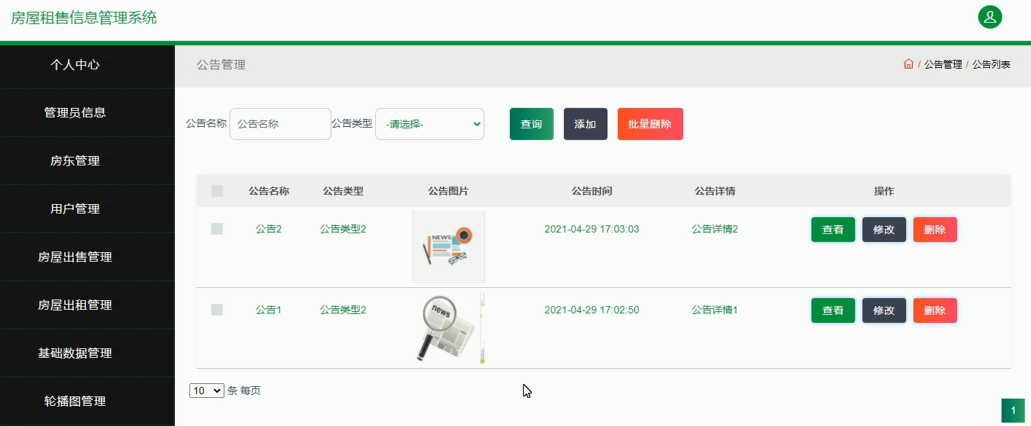Open the 公告1 magnifier newspaper thumbnail
The height and width of the screenshot is (426, 1031).
[x=448, y=328]
